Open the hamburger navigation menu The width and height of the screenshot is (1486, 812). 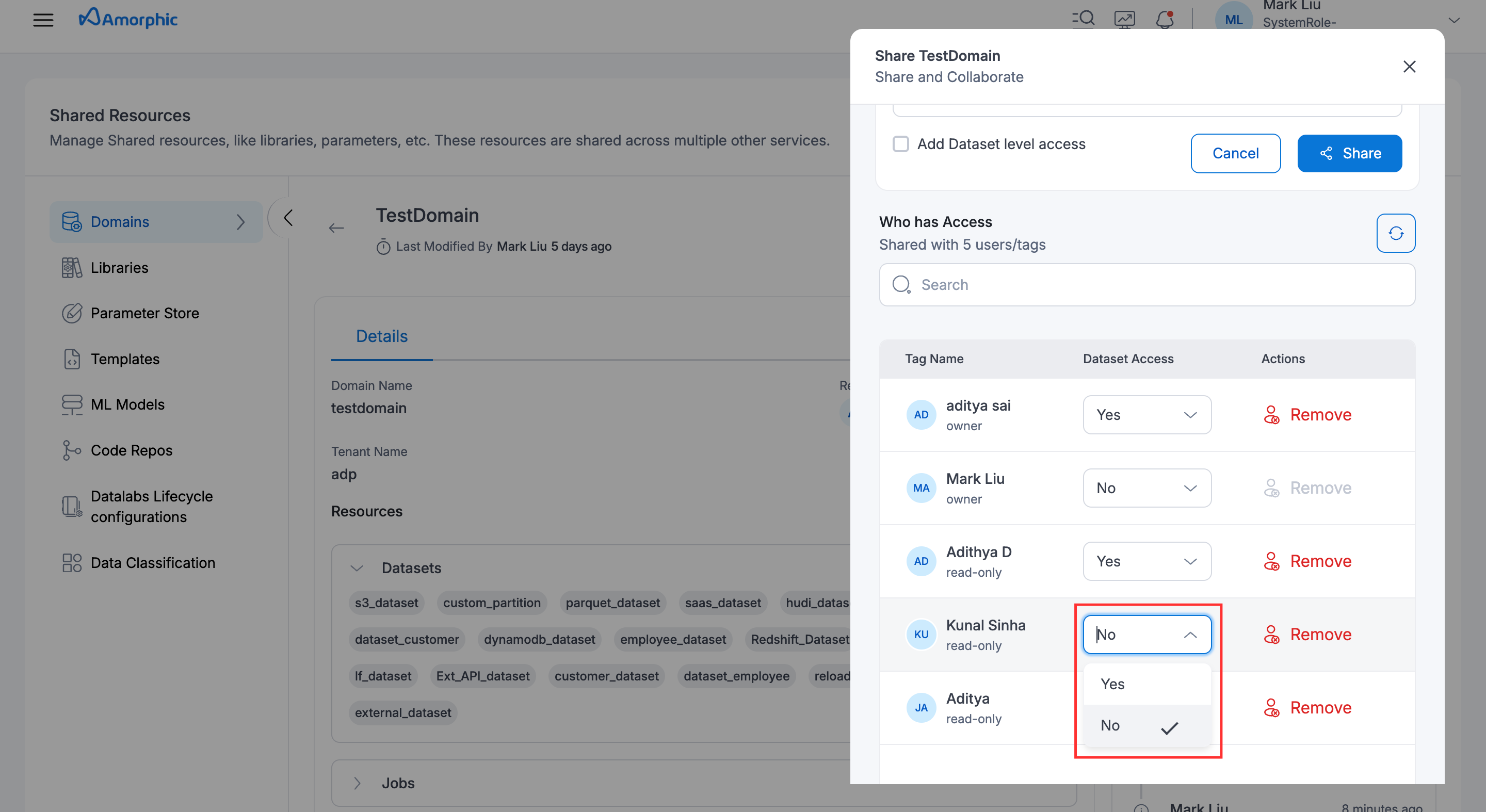click(x=43, y=20)
